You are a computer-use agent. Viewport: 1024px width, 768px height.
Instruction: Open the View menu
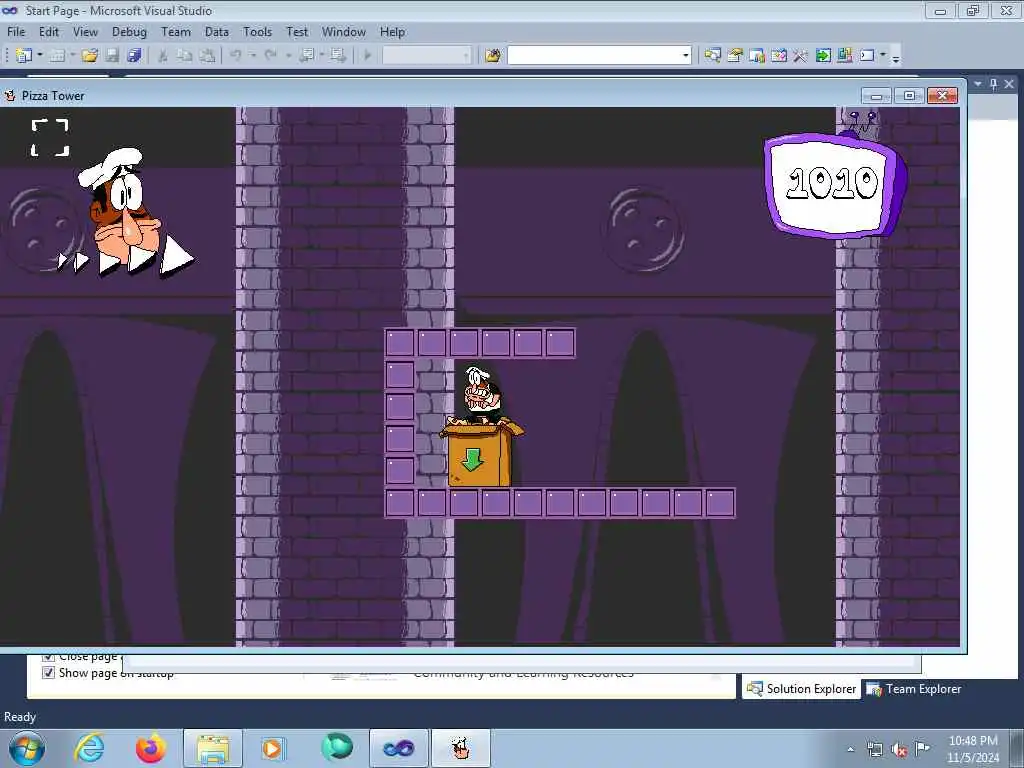[85, 32]
